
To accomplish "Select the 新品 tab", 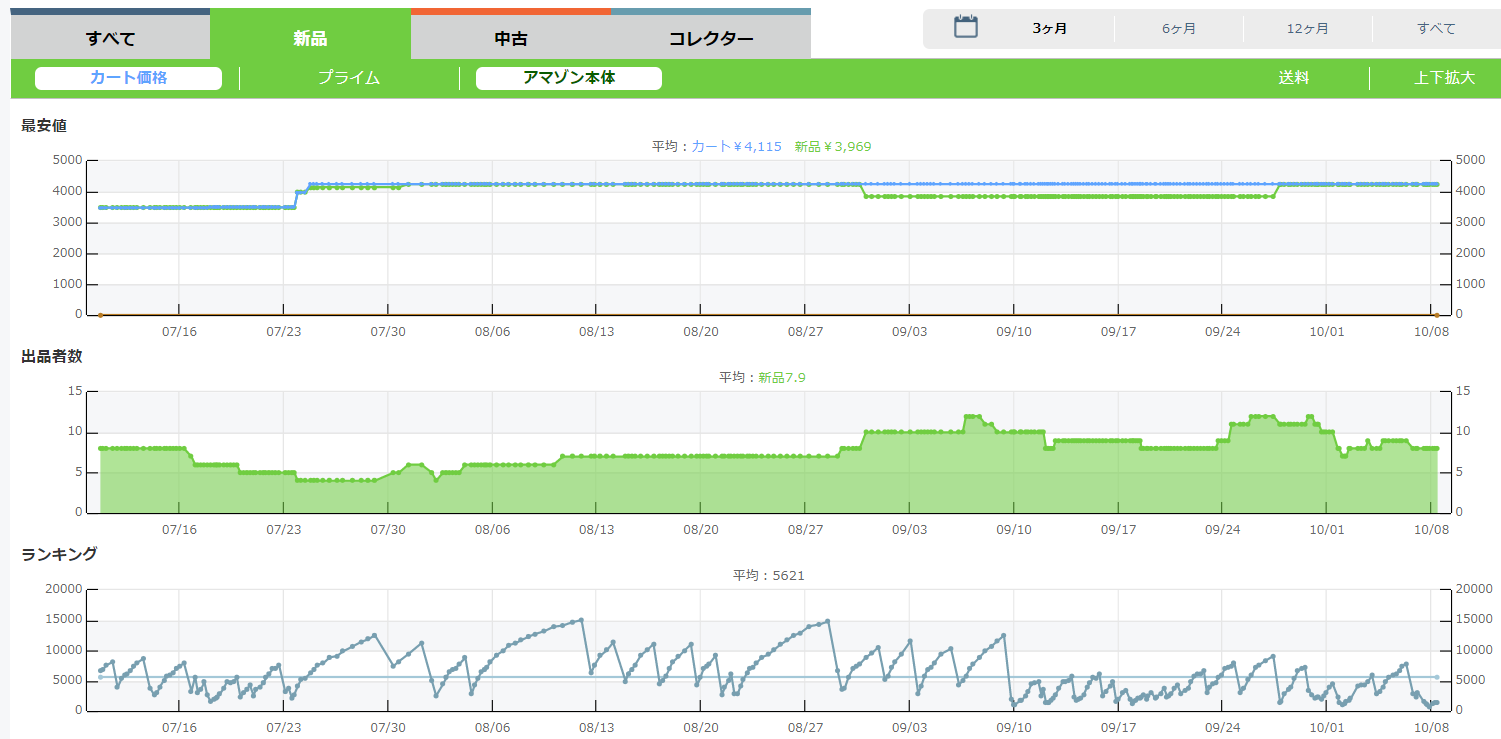I will tap(310, 39).
